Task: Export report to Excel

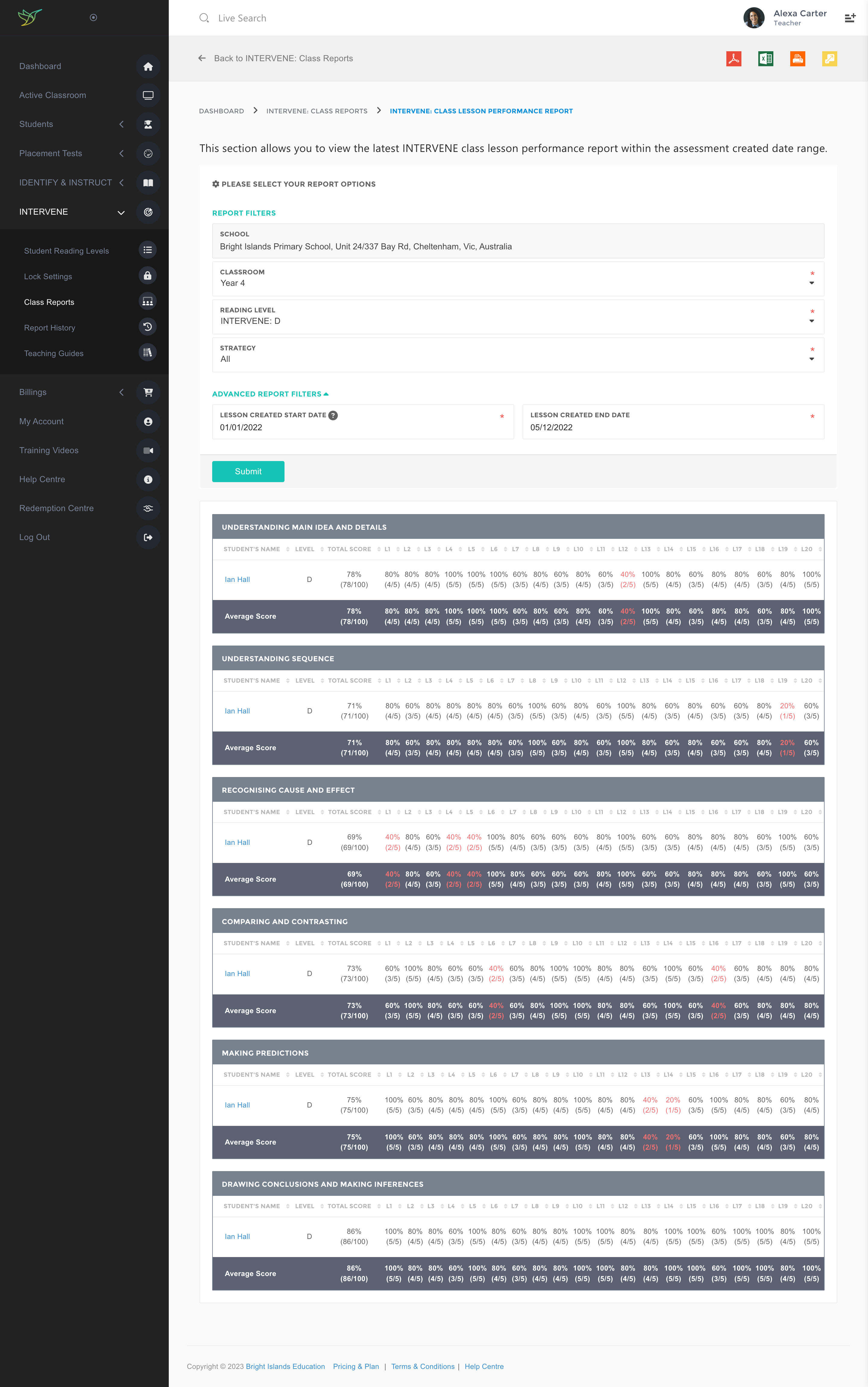Action: click(x=765, y=58)
